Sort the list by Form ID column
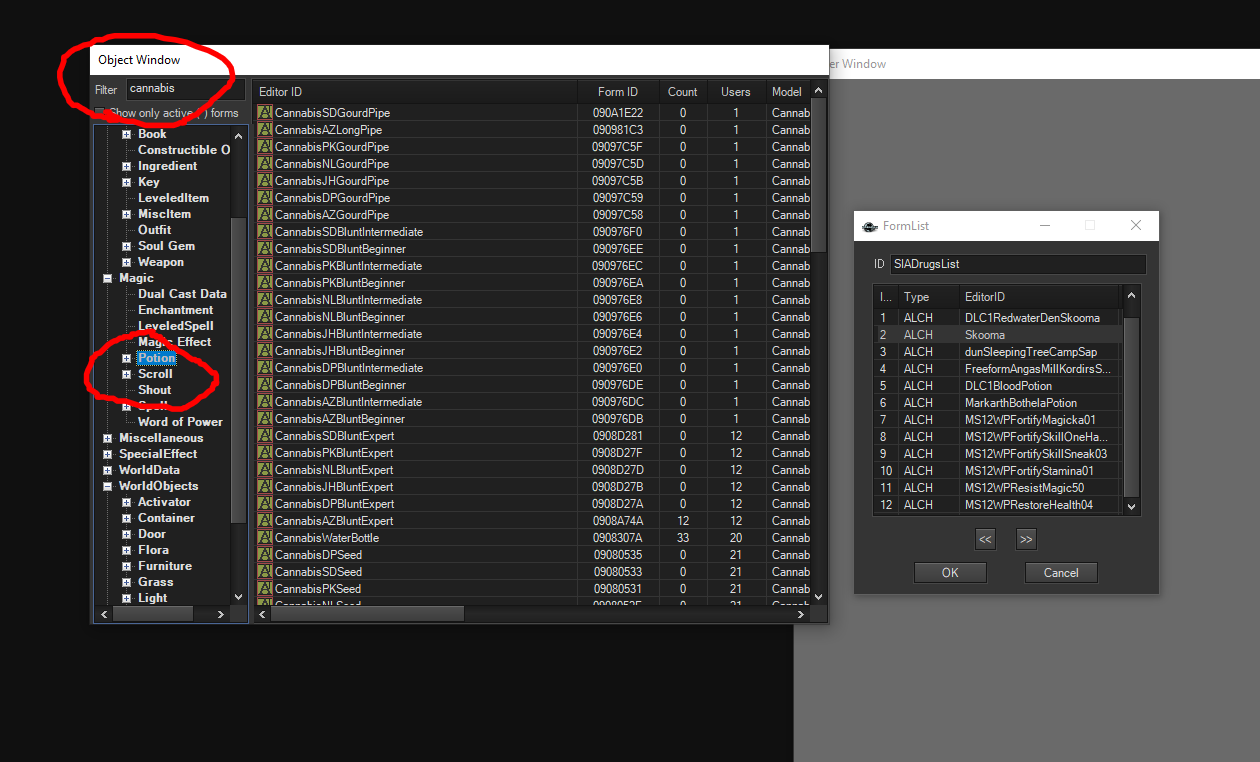The image size is (1260, 762). 617,92
